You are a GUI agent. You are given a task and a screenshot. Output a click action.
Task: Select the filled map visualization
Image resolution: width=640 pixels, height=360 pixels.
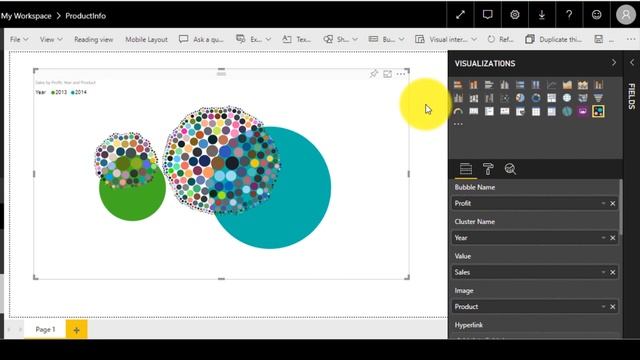point(582,98)
